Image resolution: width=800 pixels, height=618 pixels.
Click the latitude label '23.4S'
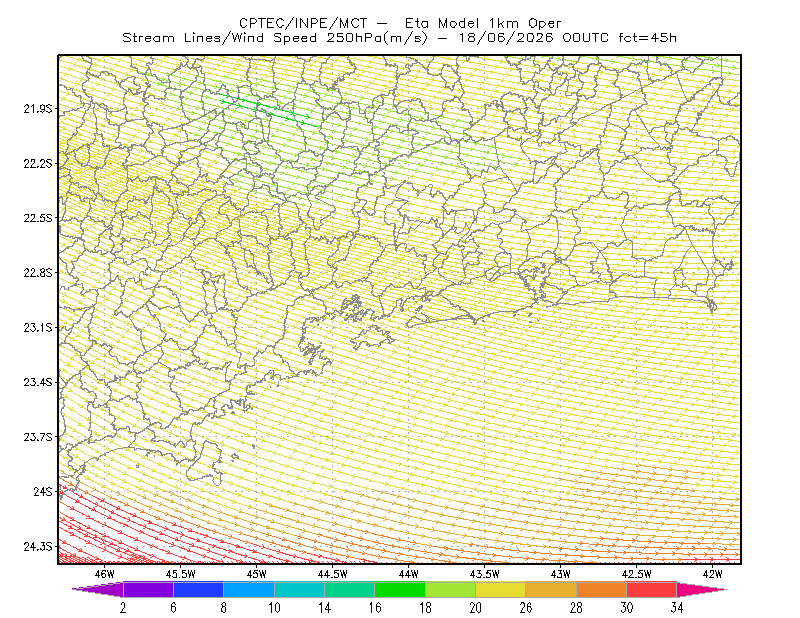pos(37,382)
